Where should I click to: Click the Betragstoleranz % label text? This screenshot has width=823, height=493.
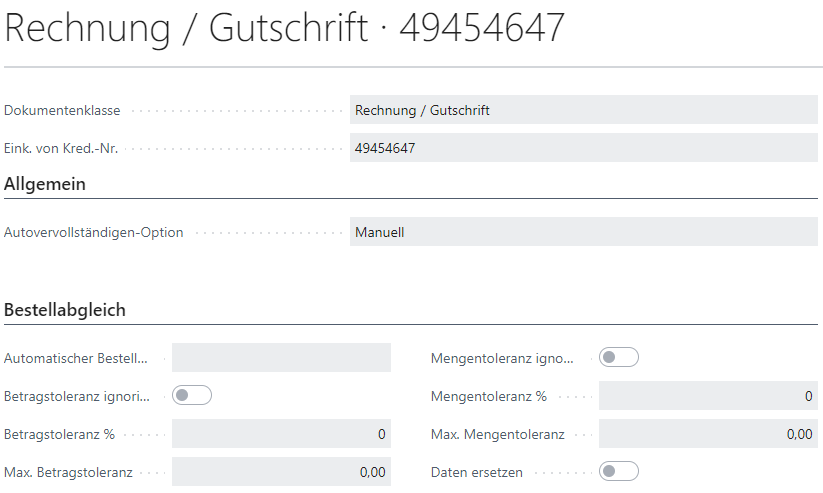click(x=59, y=434)
